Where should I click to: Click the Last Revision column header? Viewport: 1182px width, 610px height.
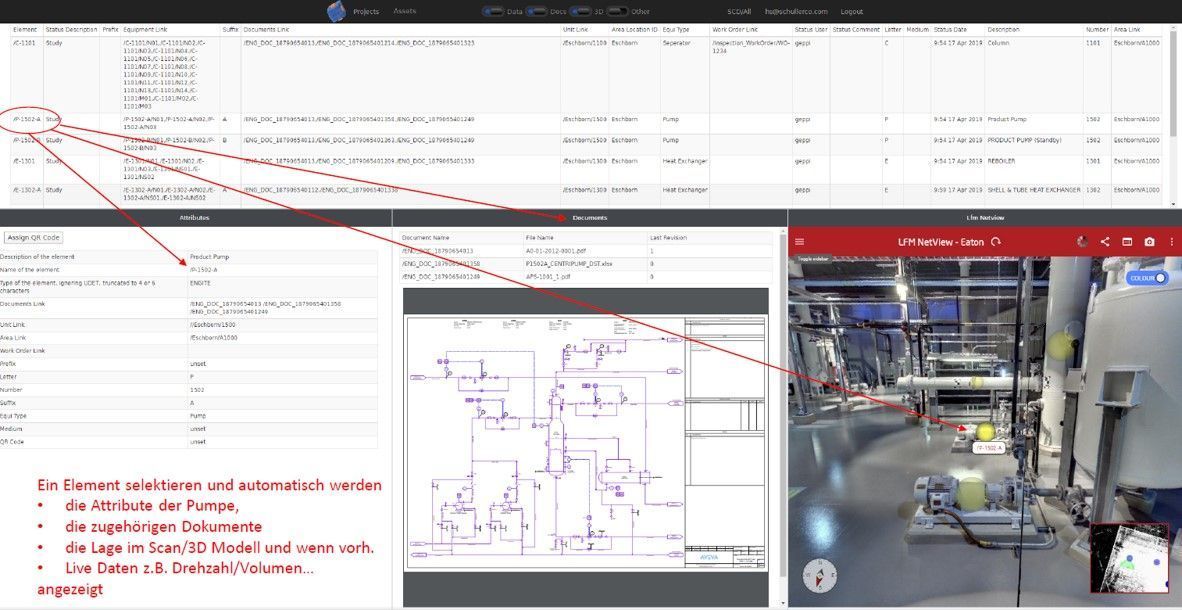(x=667, y=238)
